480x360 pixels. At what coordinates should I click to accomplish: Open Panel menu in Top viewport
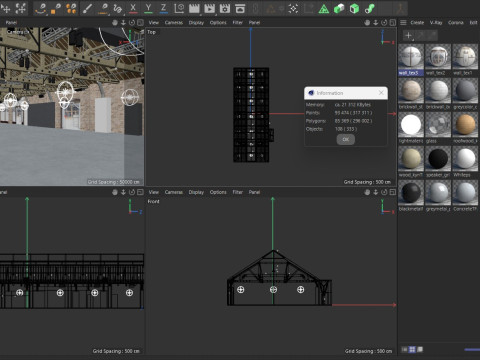click(254, 23)
